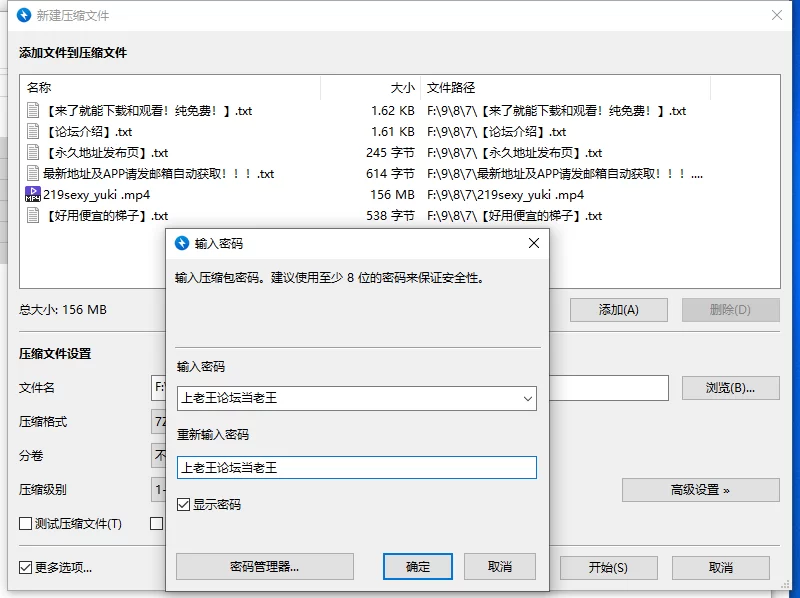800x598 pixels.
Task: Click the 1.61 KB size cell
Action: click(x=392, y=132)
